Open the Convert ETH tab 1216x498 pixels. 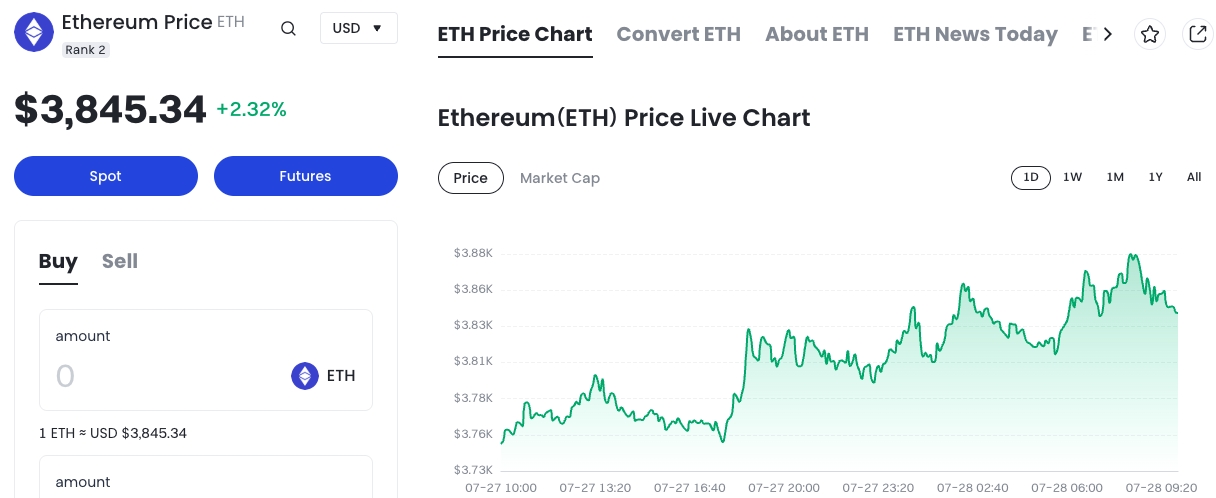coord(679,34)
